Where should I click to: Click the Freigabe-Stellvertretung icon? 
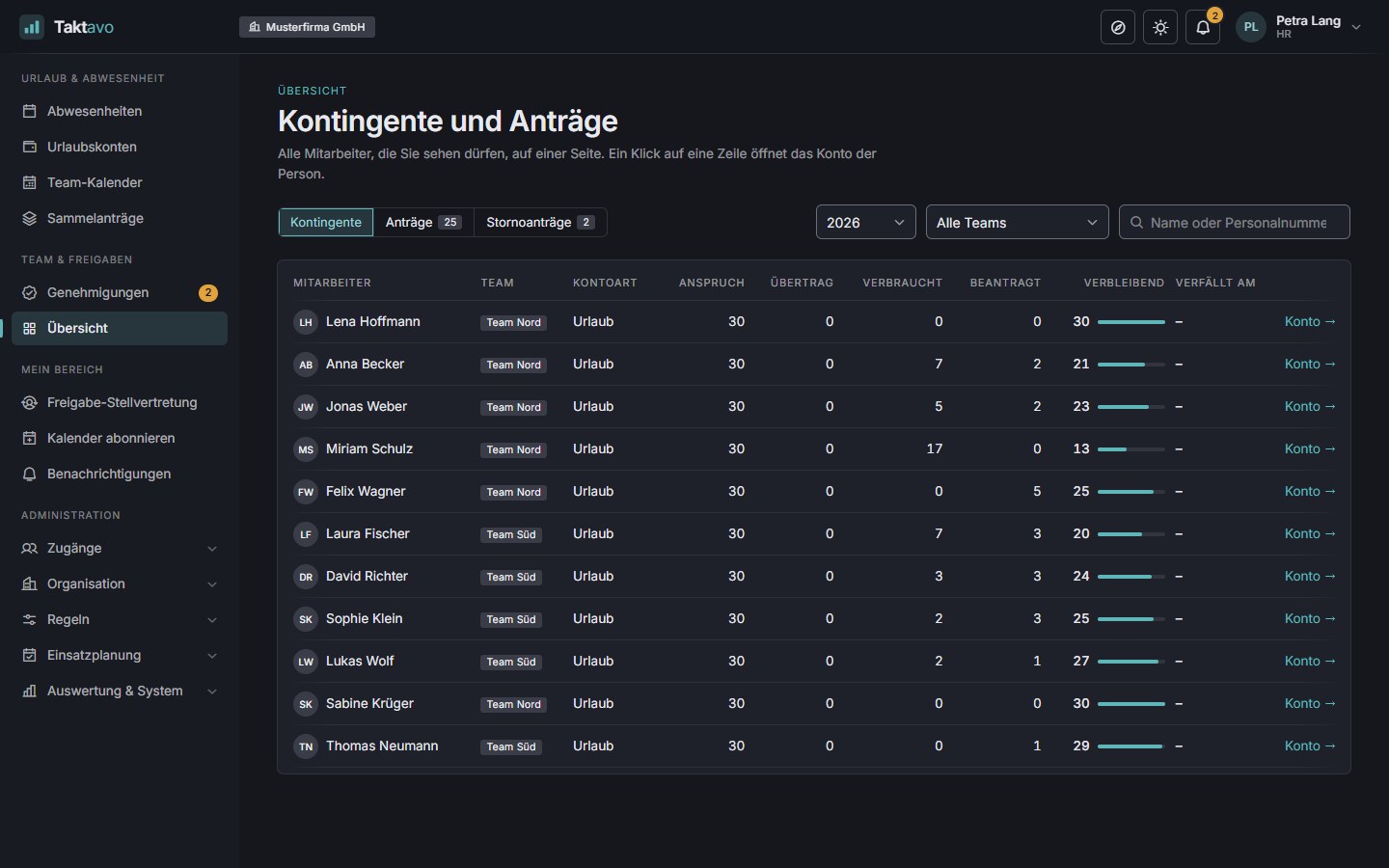(x=30, y=402)
